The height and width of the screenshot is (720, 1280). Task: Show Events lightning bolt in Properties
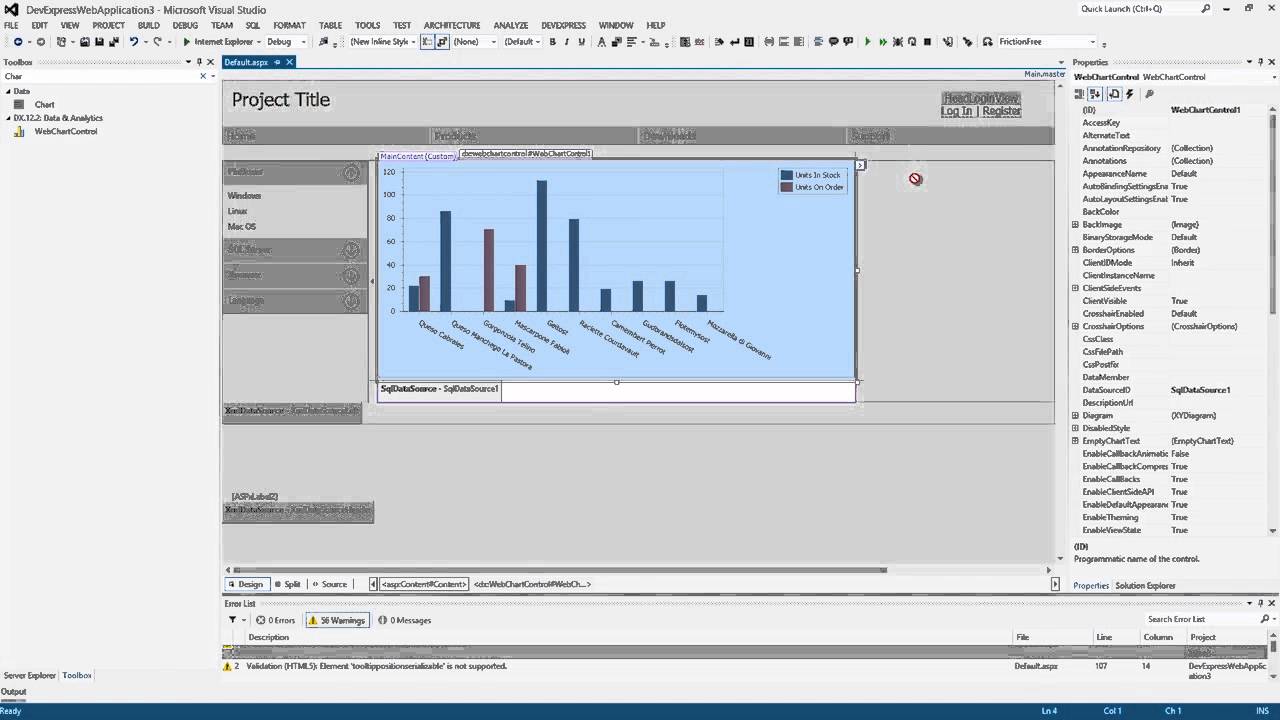pos(1130,94)
